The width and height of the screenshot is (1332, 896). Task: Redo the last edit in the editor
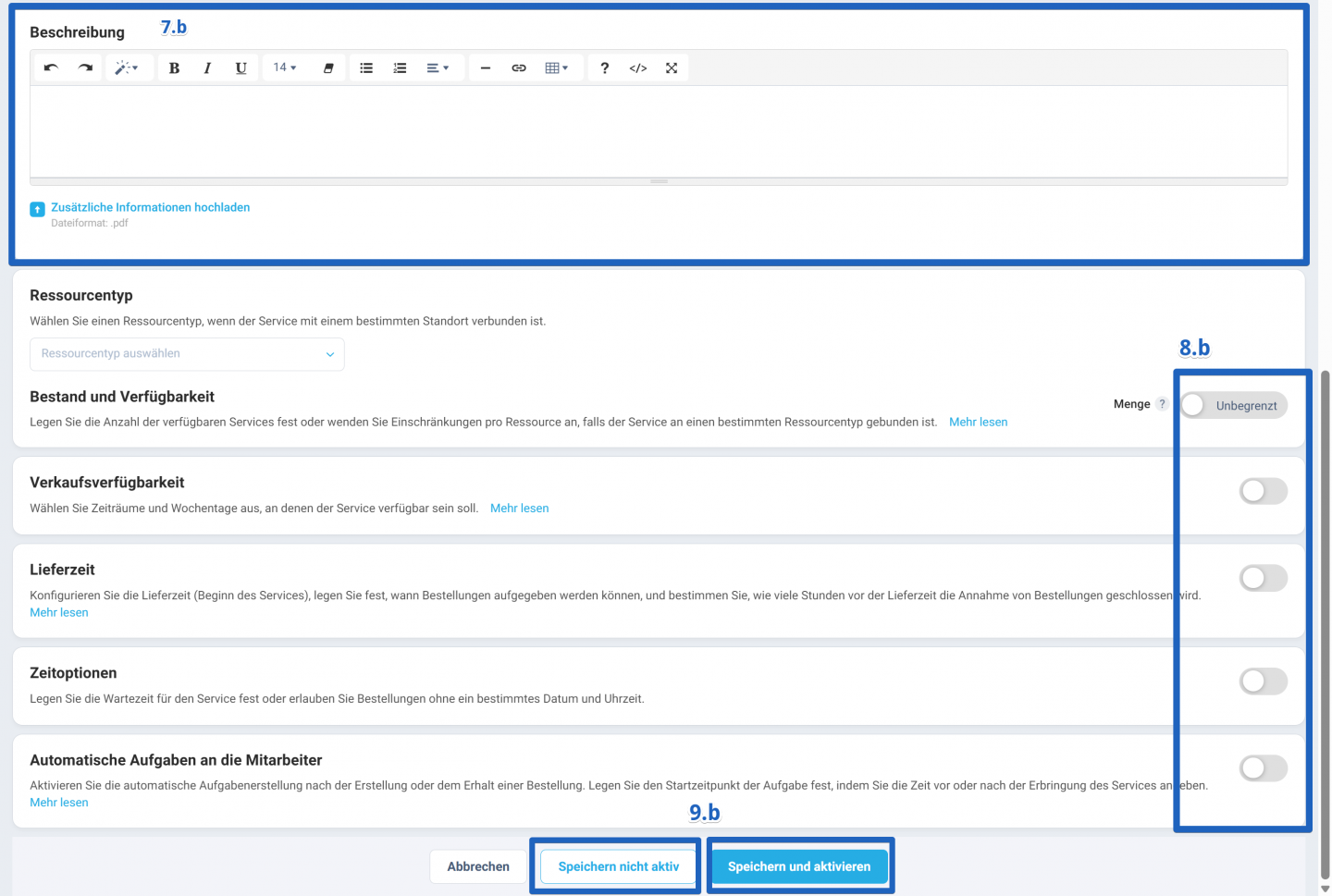85,68
